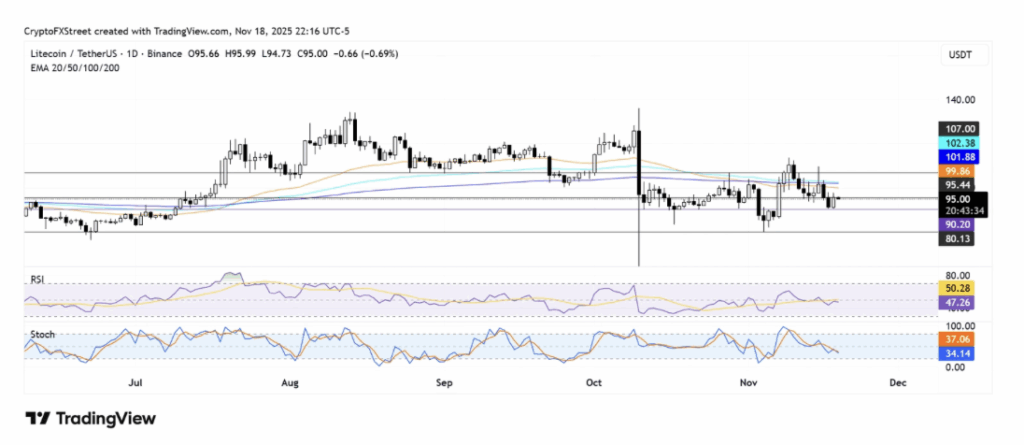Screen dimensions: 1024x445
Task: Click the cyan 102.38 EMA price tag
Action: click(x=957, y=143)
